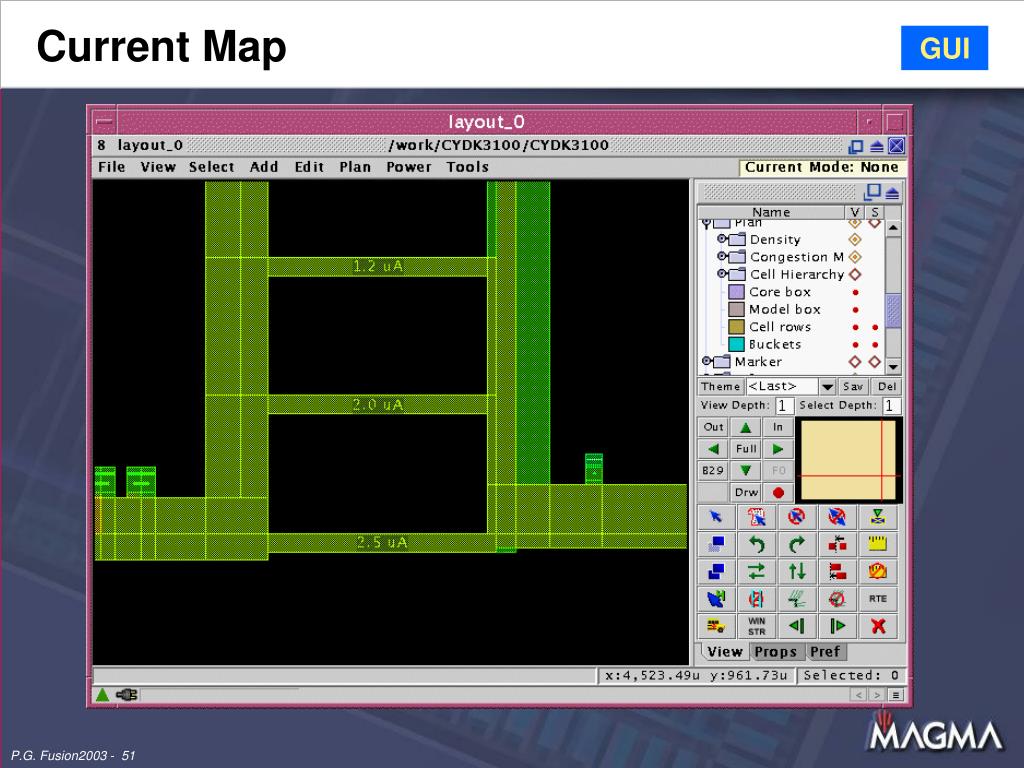Click the View Depth input field
Viewport: 1024px width, 768px height.
[x=784, y=406]
